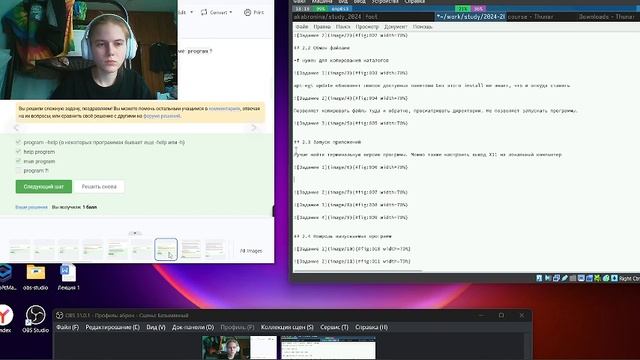Viewport: 640px width, 360px height.
Task: Tick the unchecked 'program ?' checkbox
Action: point(18,170)
